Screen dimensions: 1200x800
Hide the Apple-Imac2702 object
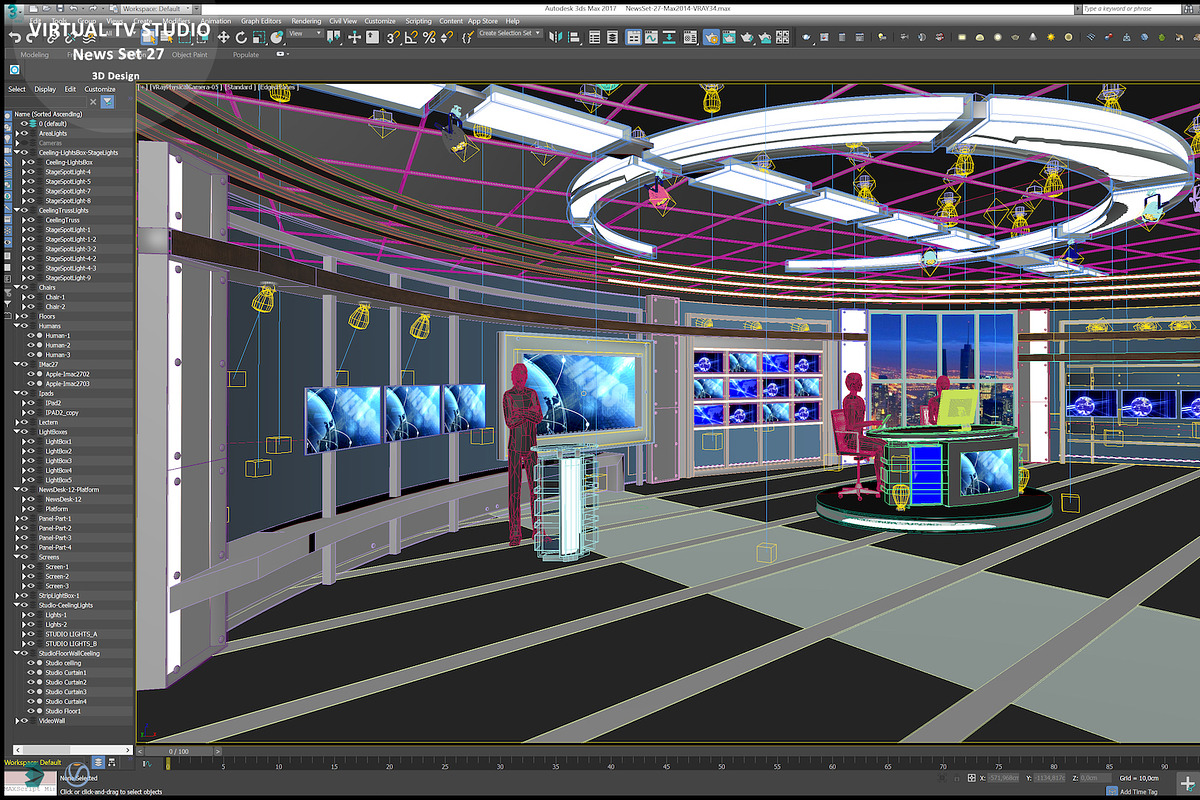pos(31,374)
